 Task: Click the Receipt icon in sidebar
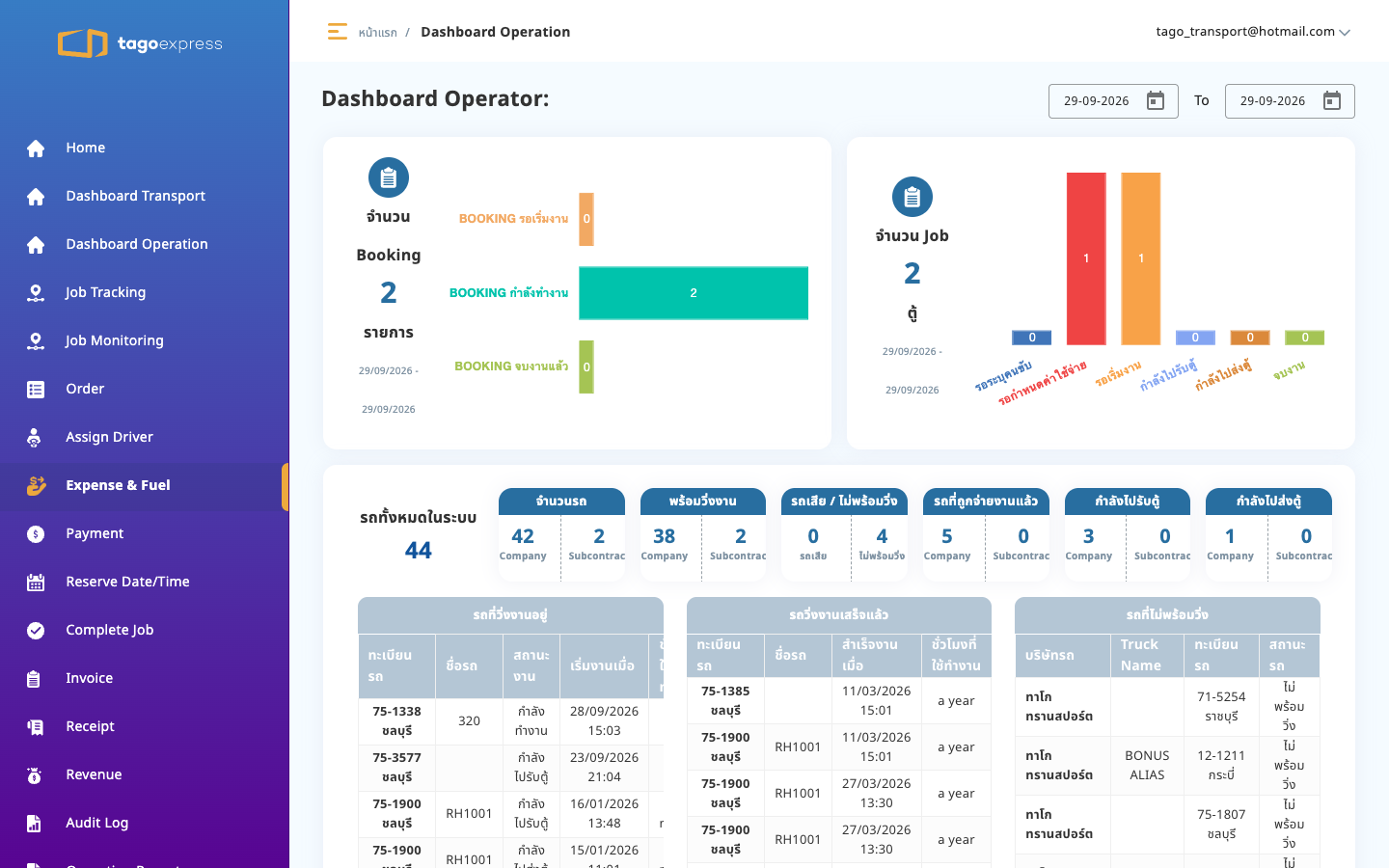[x=36, y=726]
